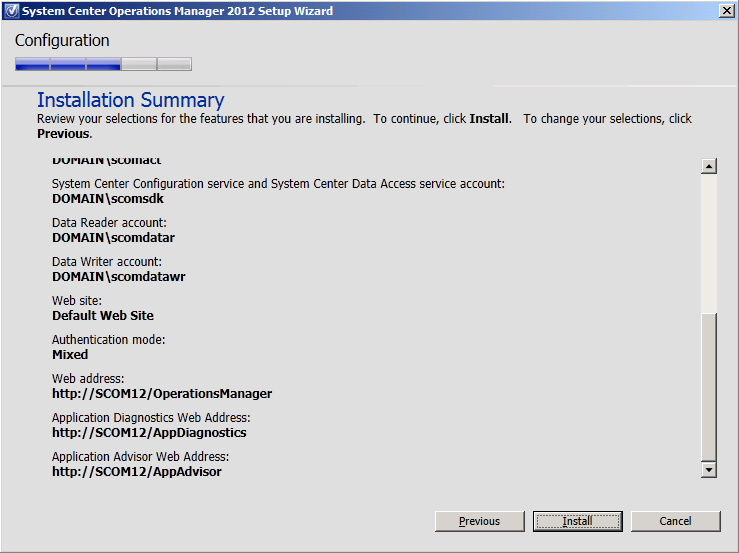Click the Web address label
Screen dimensions: 739x553
click(x=88, y=379)
